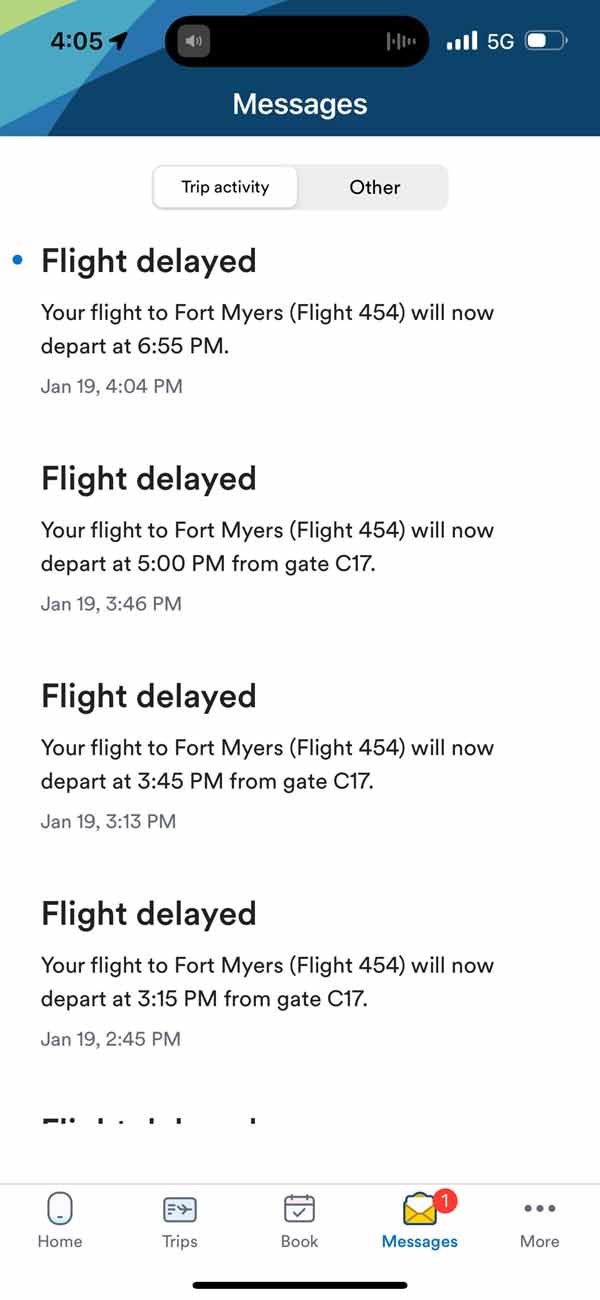Tap the Messages tab label
The height and width of the screenshot is (1300, 600).
coord(420,1242)
